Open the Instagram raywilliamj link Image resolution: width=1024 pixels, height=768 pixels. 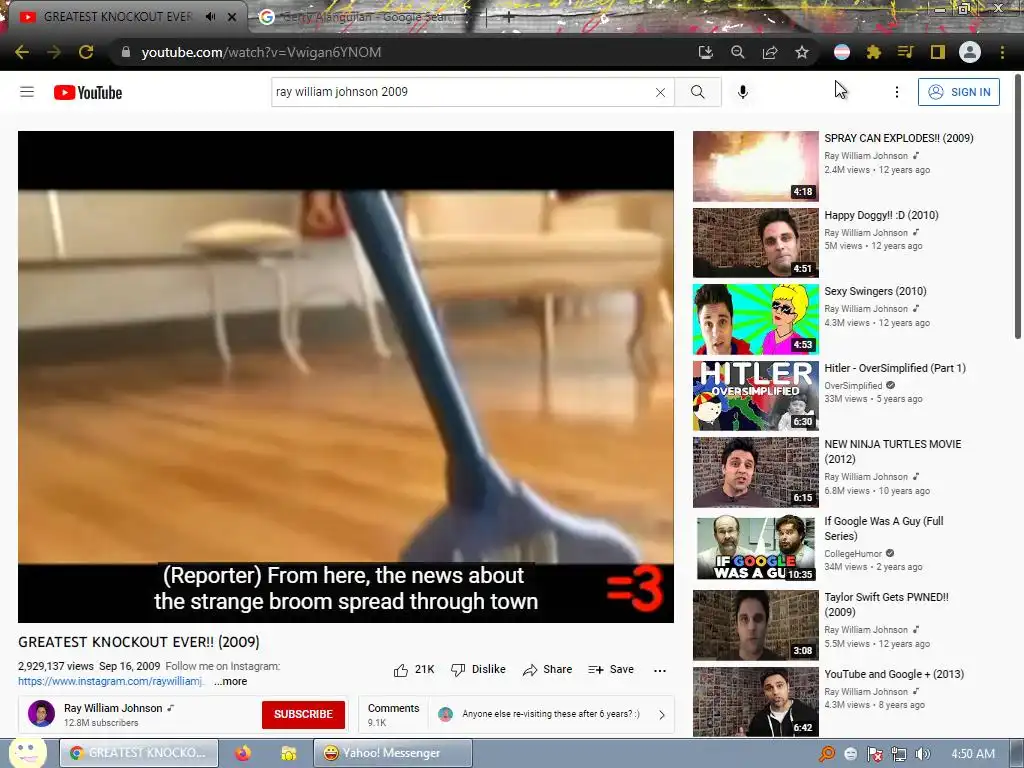(111, 681)
